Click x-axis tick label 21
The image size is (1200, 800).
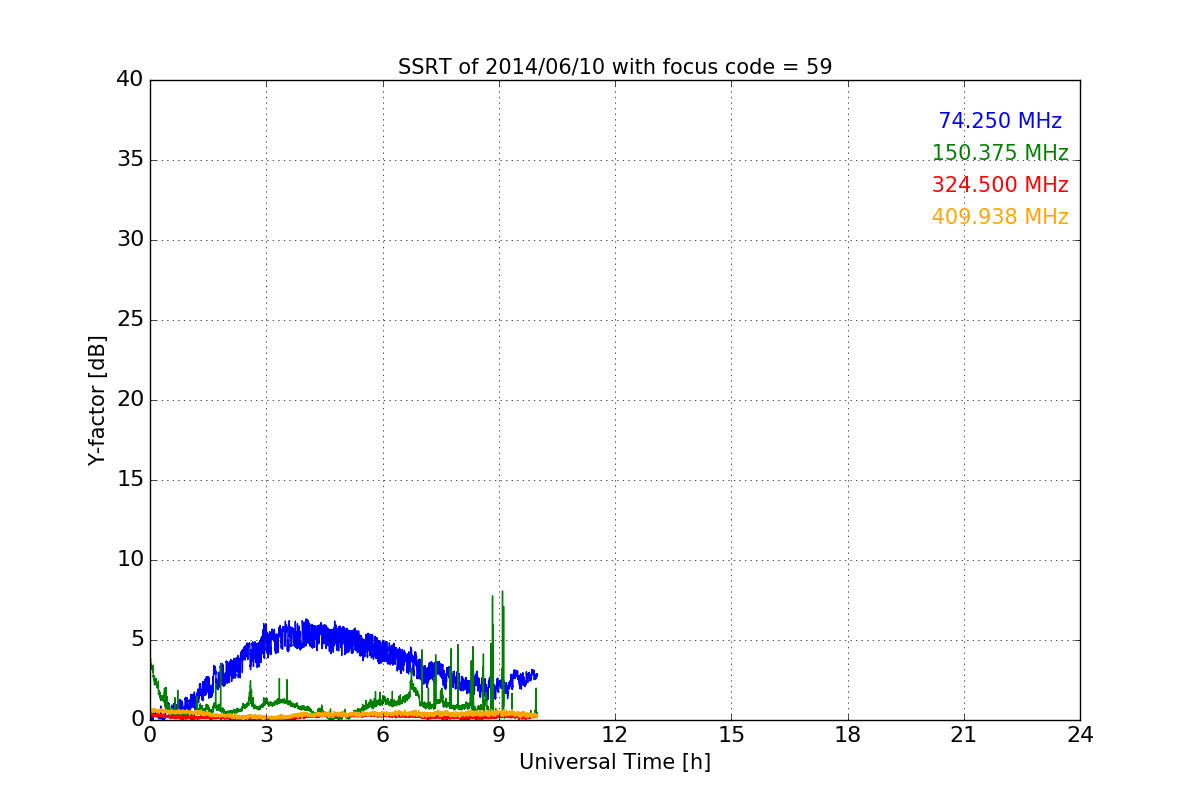pos(964,735)
